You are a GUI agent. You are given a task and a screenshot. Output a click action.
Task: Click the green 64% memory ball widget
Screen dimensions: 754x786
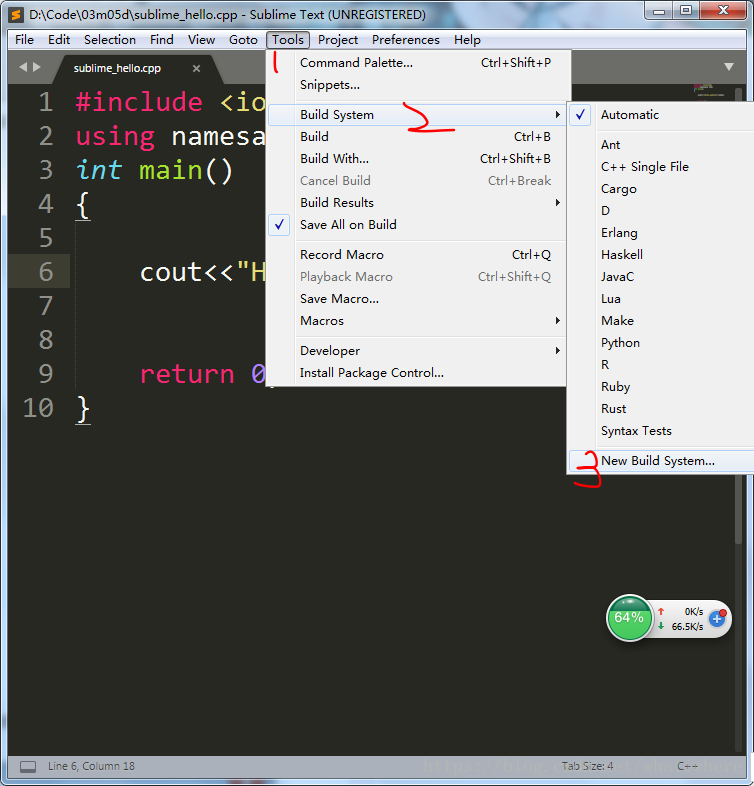[x=629, y=618]
